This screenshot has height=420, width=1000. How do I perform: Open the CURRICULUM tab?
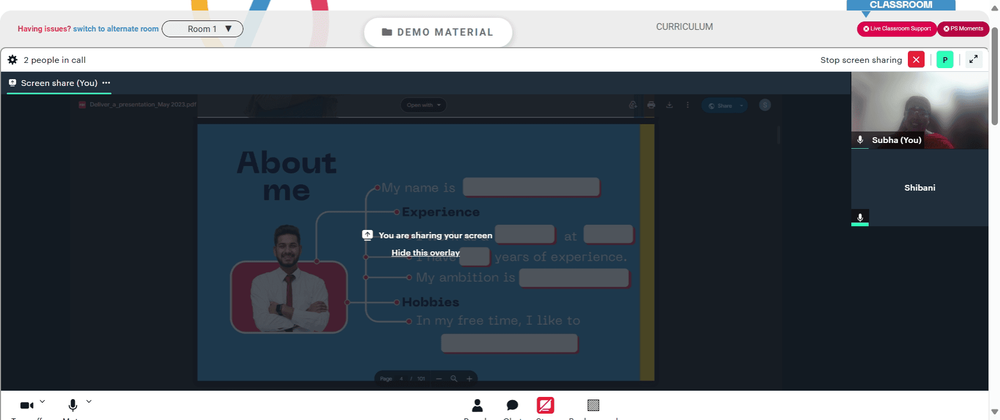pyautogui.click(x=684, y=27)
